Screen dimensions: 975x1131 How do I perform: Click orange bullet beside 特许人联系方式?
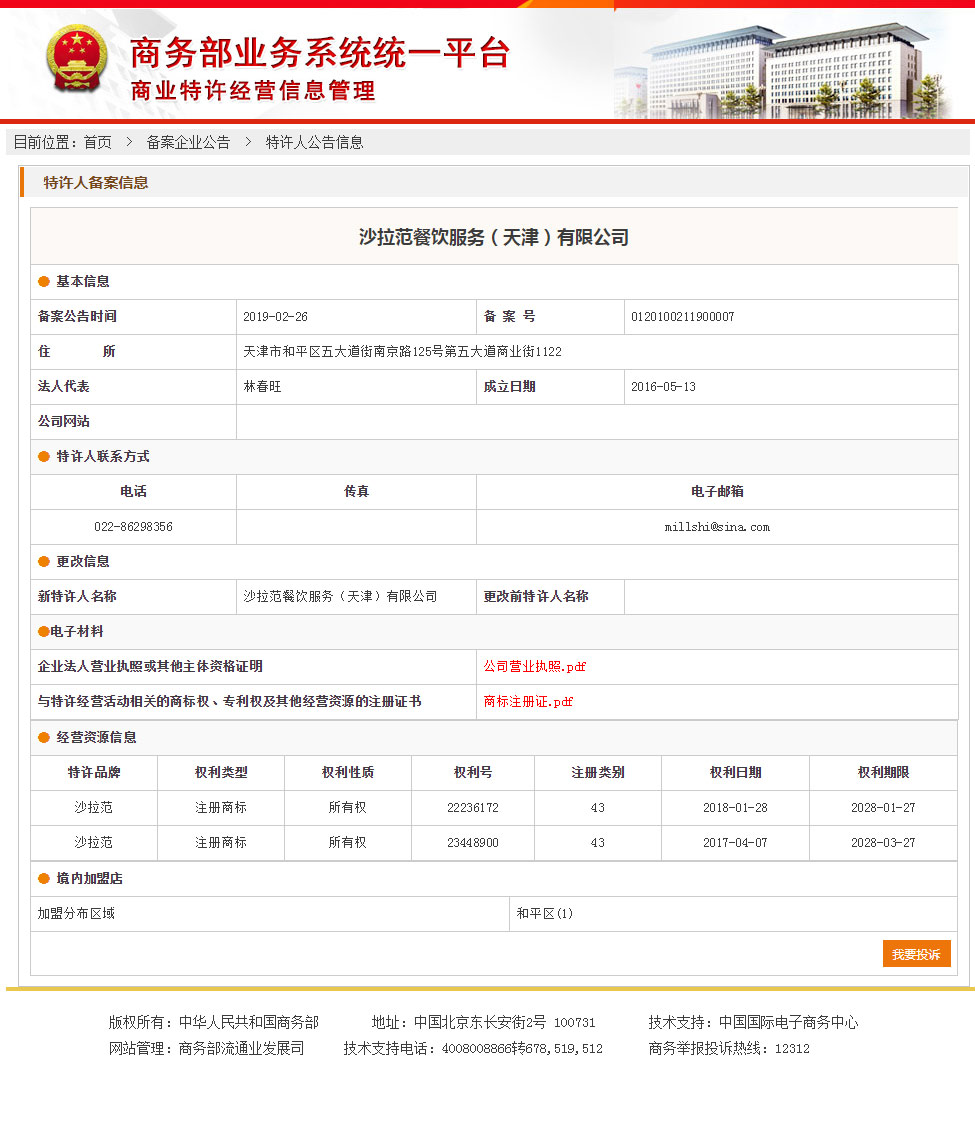click(44, 457)
